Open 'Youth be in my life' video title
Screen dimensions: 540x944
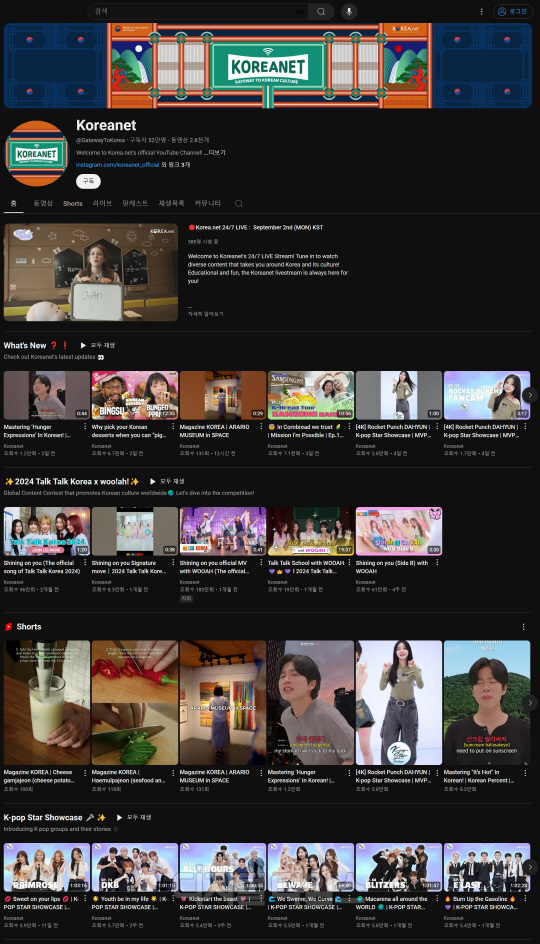129,902
